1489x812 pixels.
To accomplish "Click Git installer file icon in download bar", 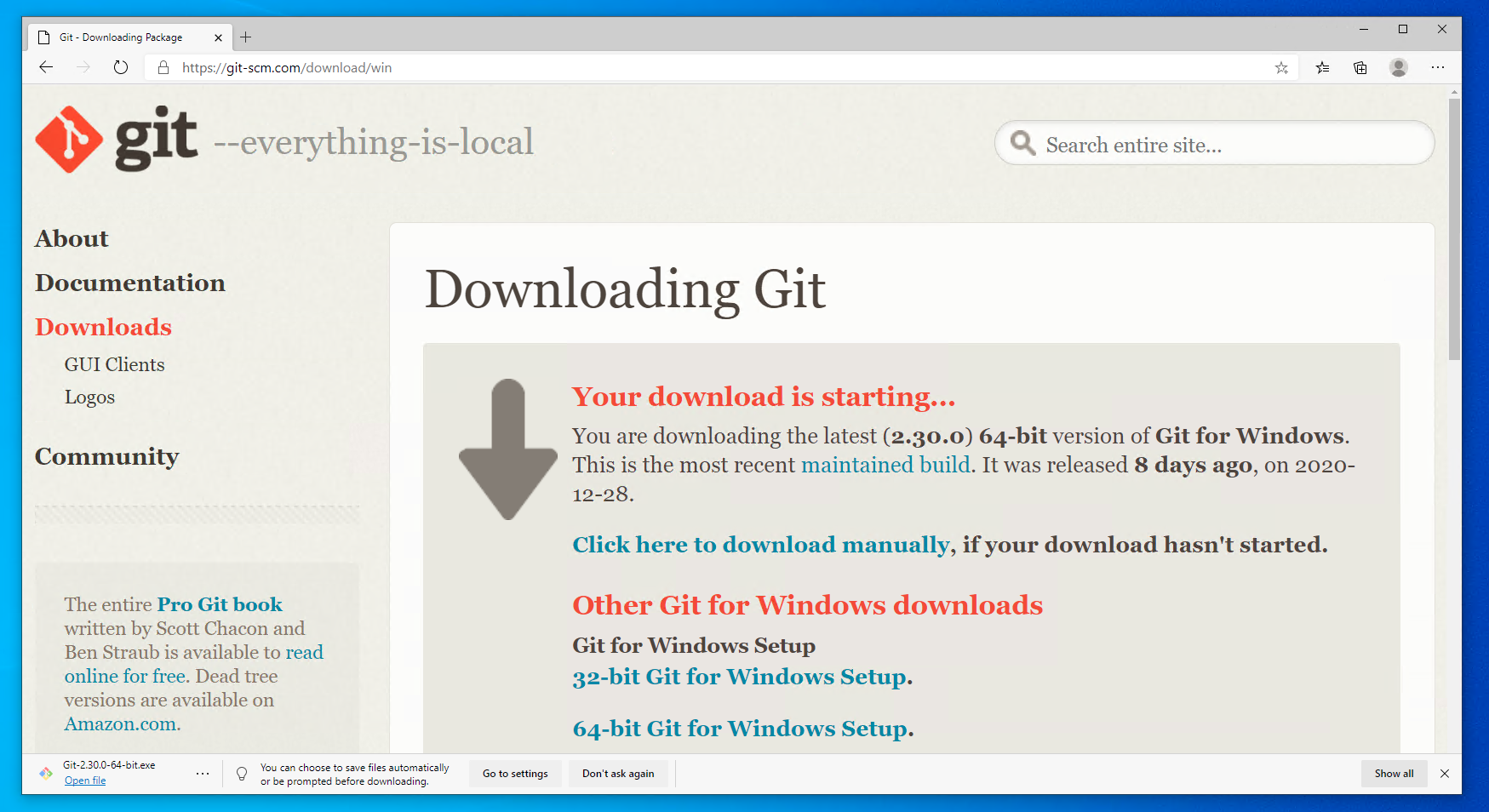I will point(46,773).
